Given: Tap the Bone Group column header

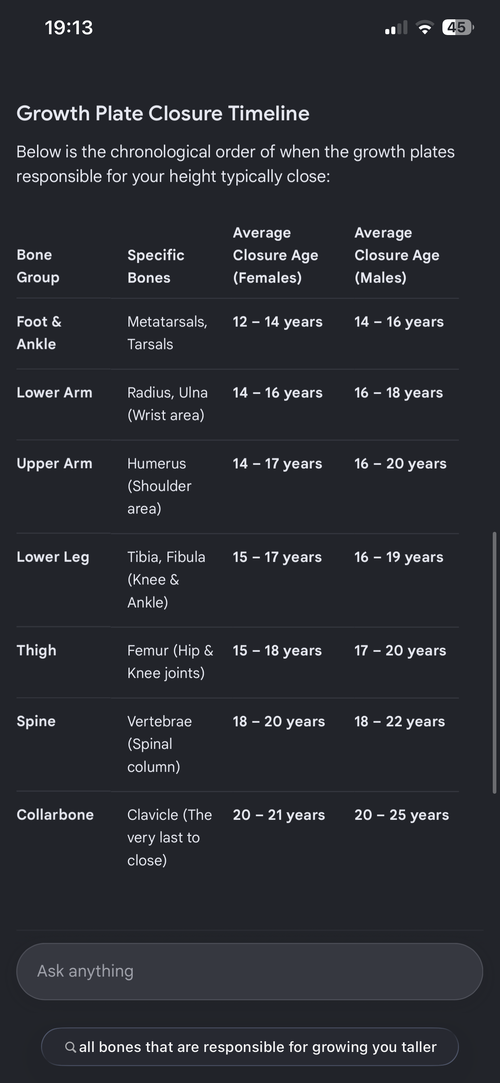Looking at the screenshot, I should (x=38, y=266).
